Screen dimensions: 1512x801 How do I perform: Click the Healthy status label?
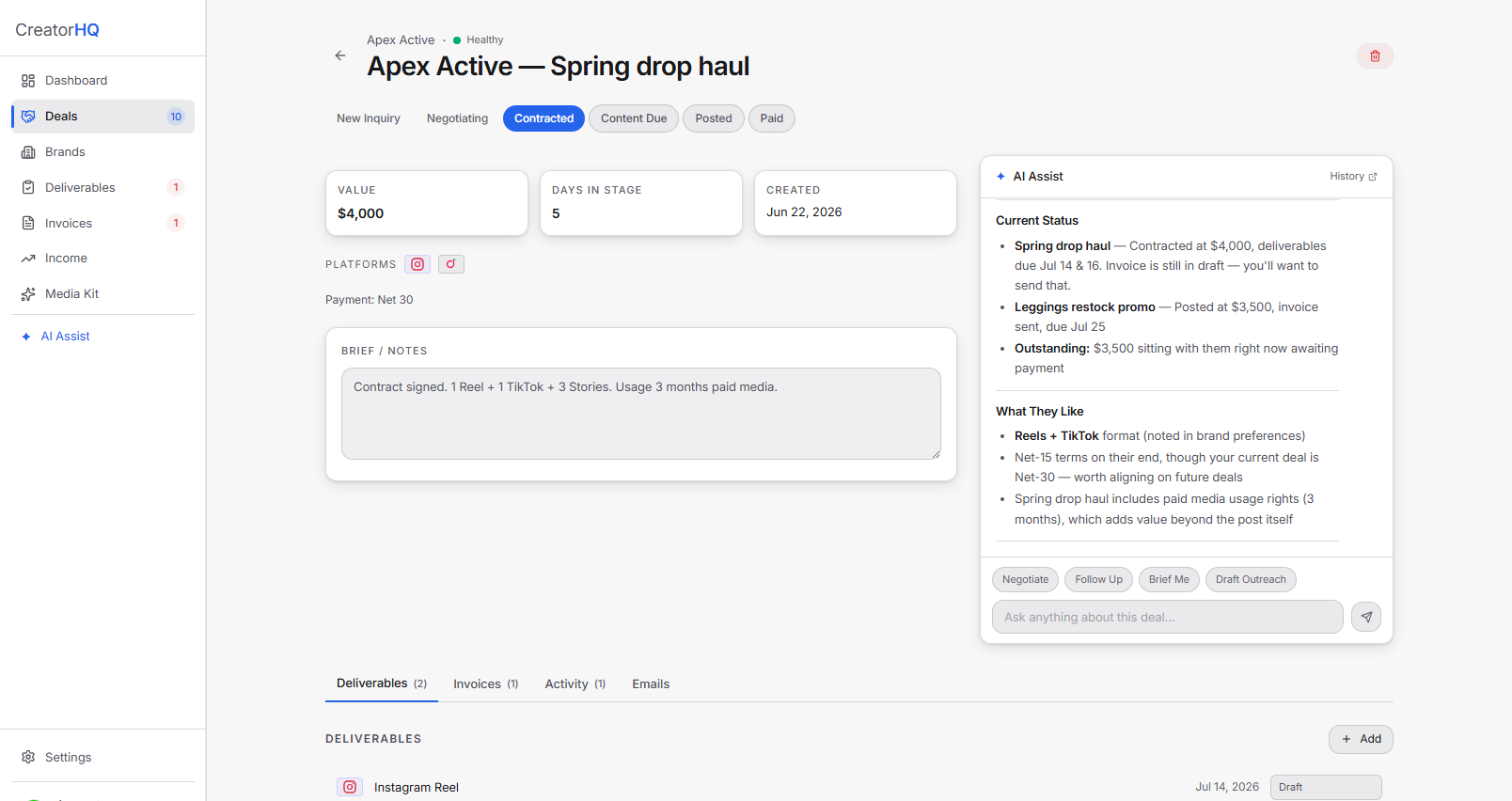point(485,39)
